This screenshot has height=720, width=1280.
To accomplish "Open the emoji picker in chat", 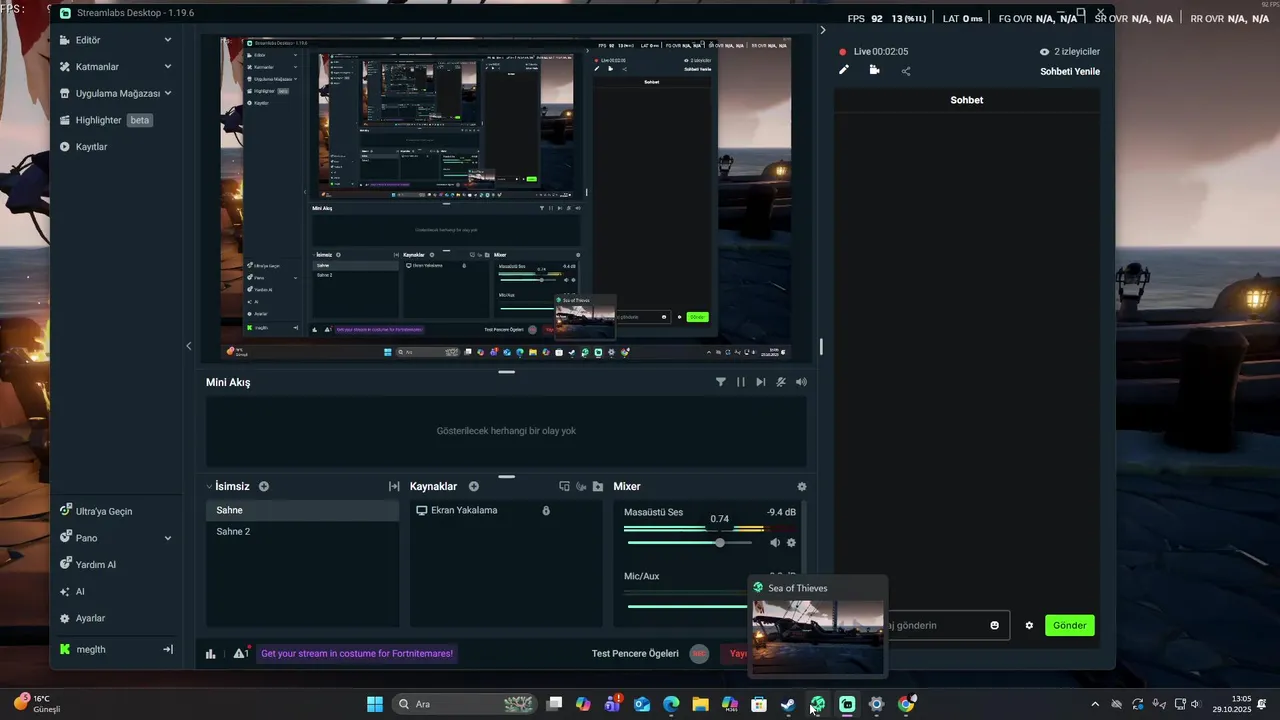I will [x=994, y=625].
